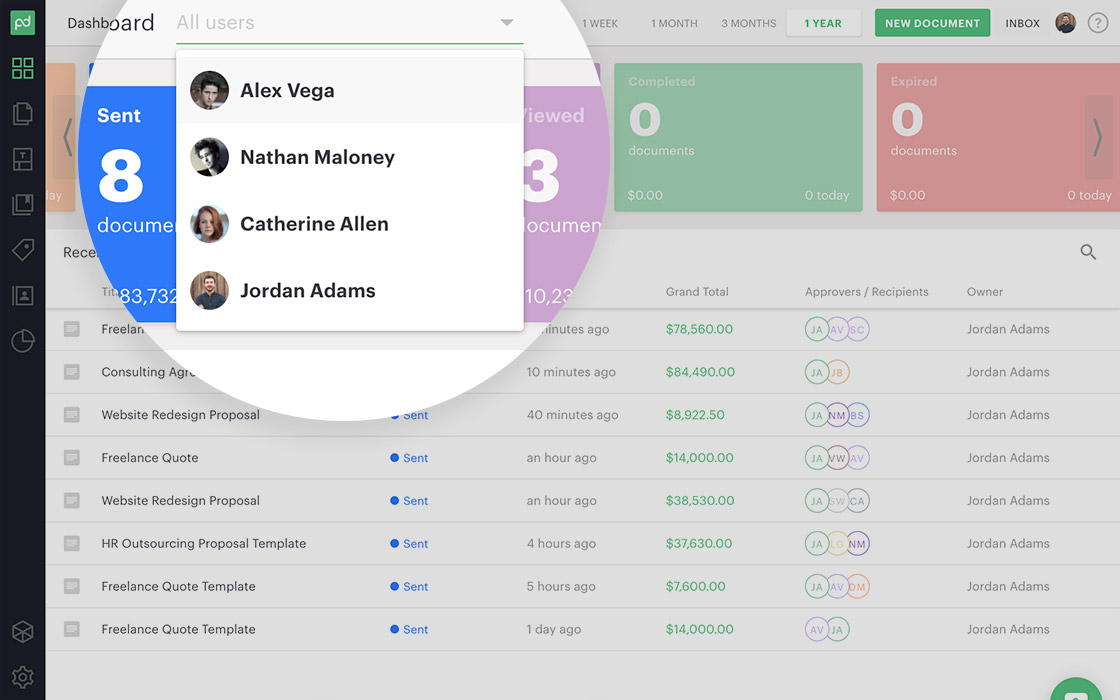Click document icon for $78,560.00 row

(x=71, y=329)
